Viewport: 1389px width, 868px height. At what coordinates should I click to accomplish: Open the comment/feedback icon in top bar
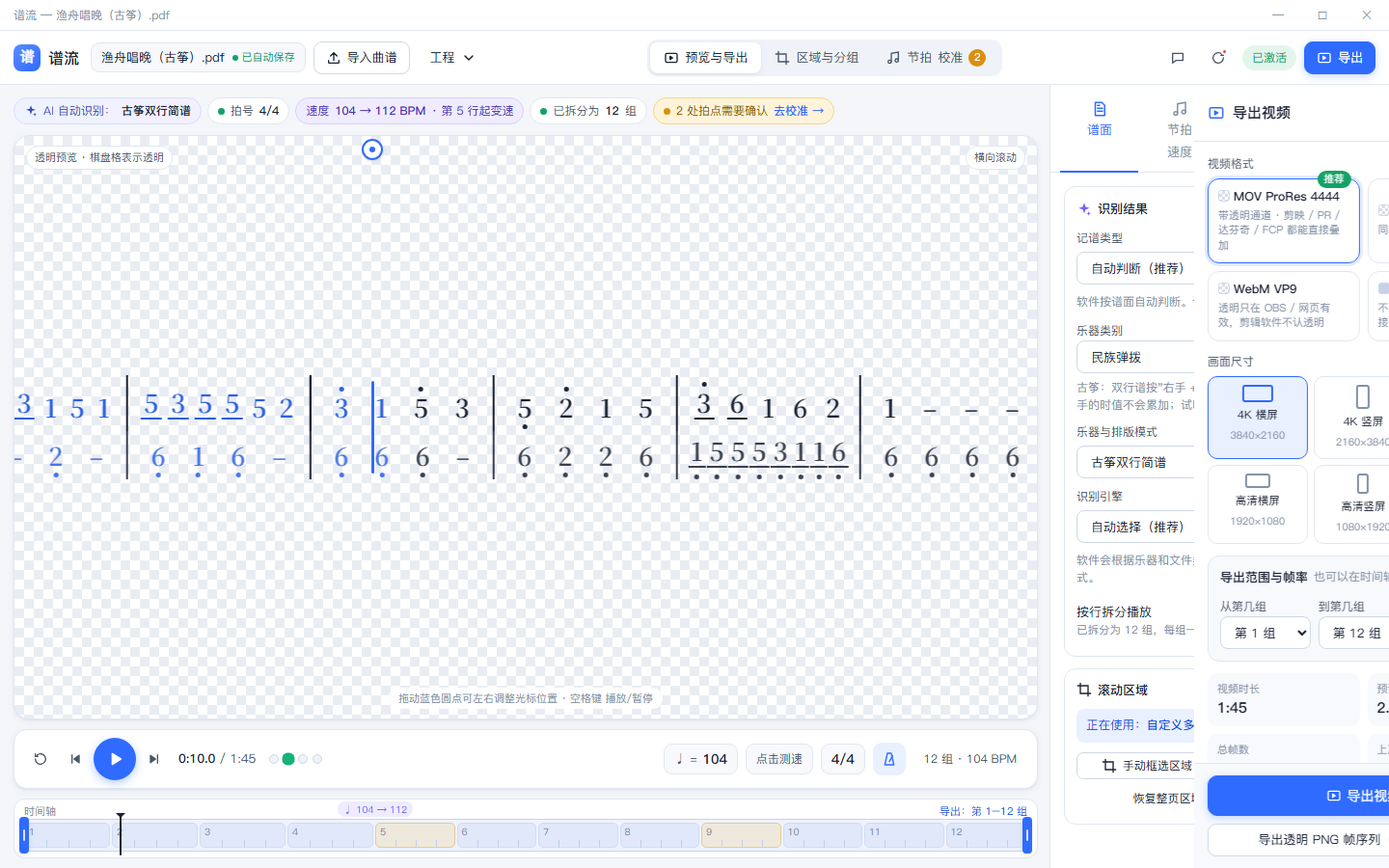[x=1178, y=58]
